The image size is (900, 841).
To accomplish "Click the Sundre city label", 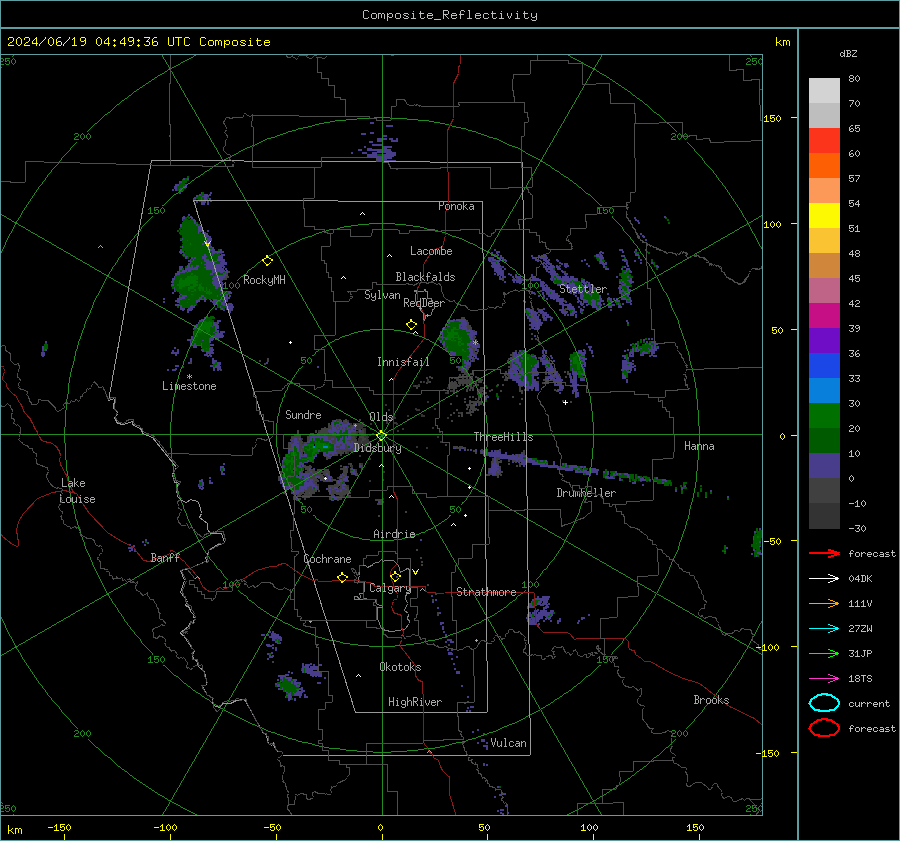I will (303, 415).
